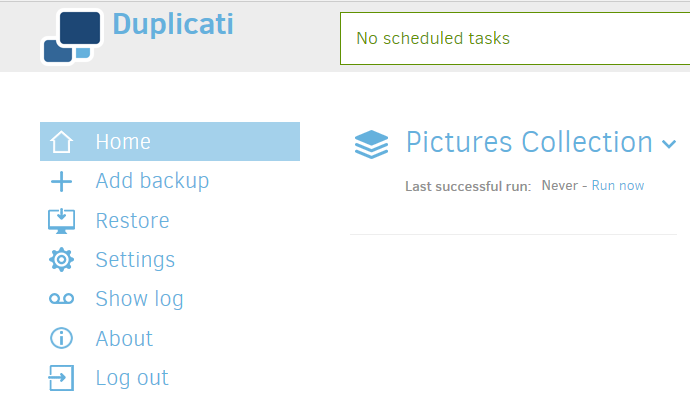Click the About info circle icon
Viewport: 690px width, 415px height.
[62, 338]
